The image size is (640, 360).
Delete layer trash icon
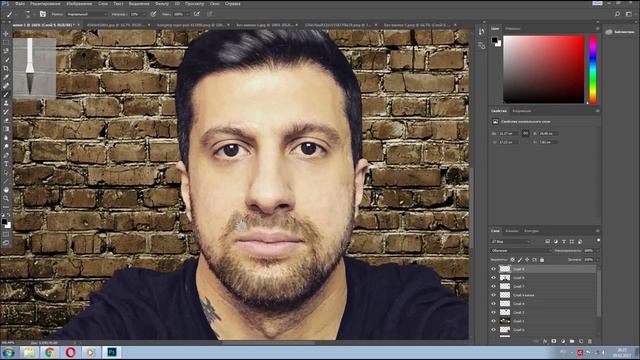point(590,341)
